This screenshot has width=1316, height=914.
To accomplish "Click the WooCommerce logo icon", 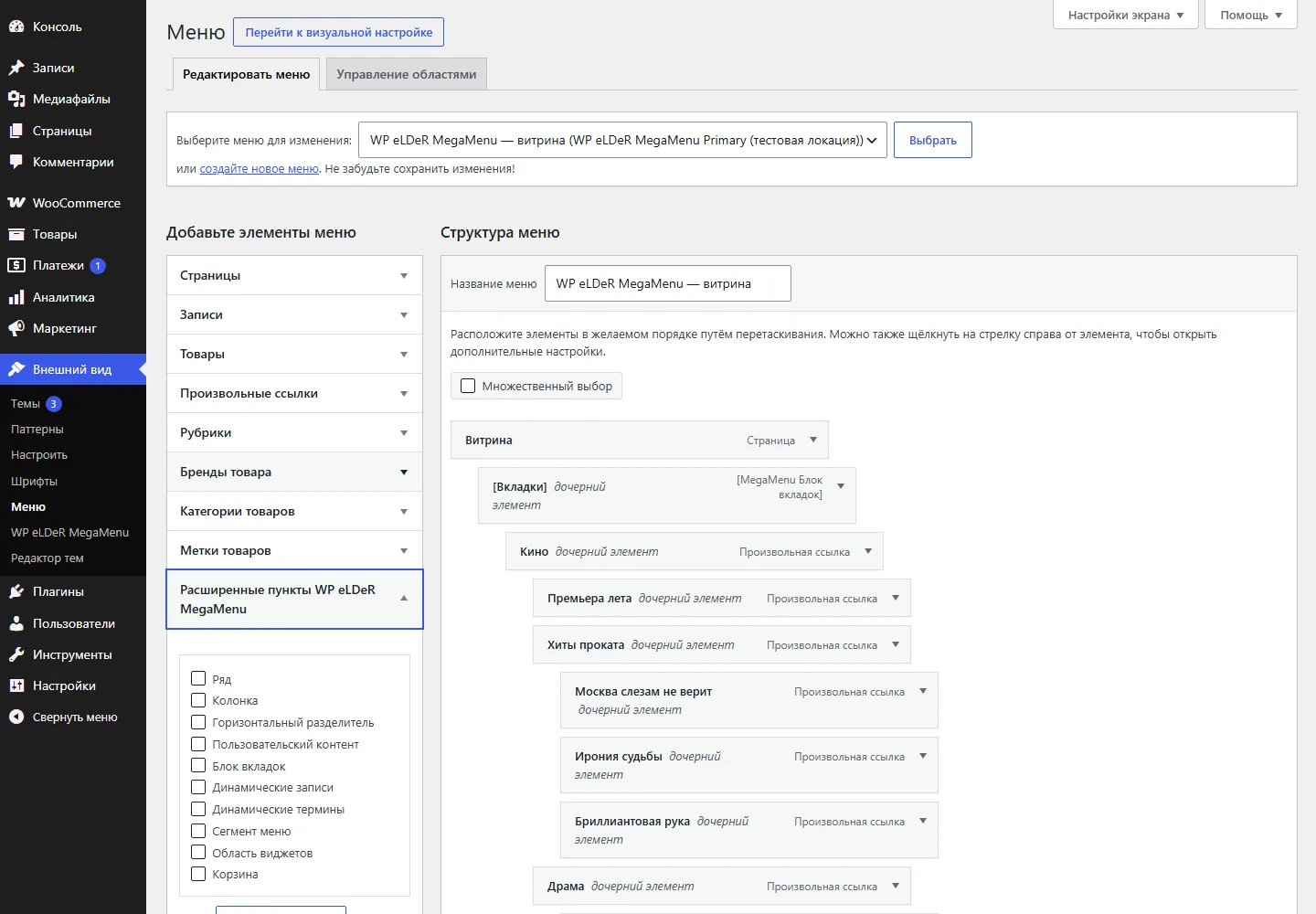I will (16, 203).
